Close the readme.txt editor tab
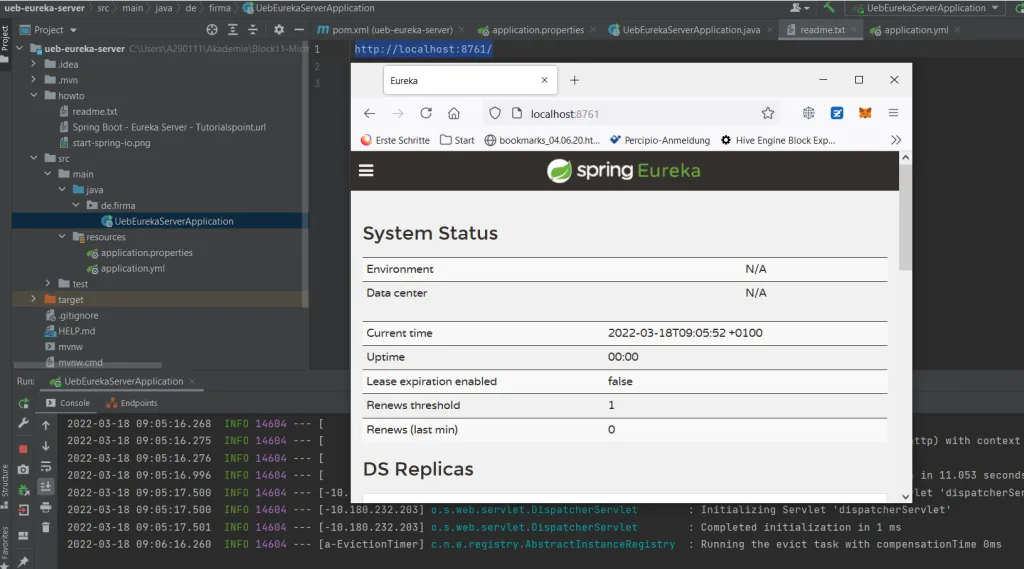The height and width of the screenshot is (569, 1024). coord(854,30)
